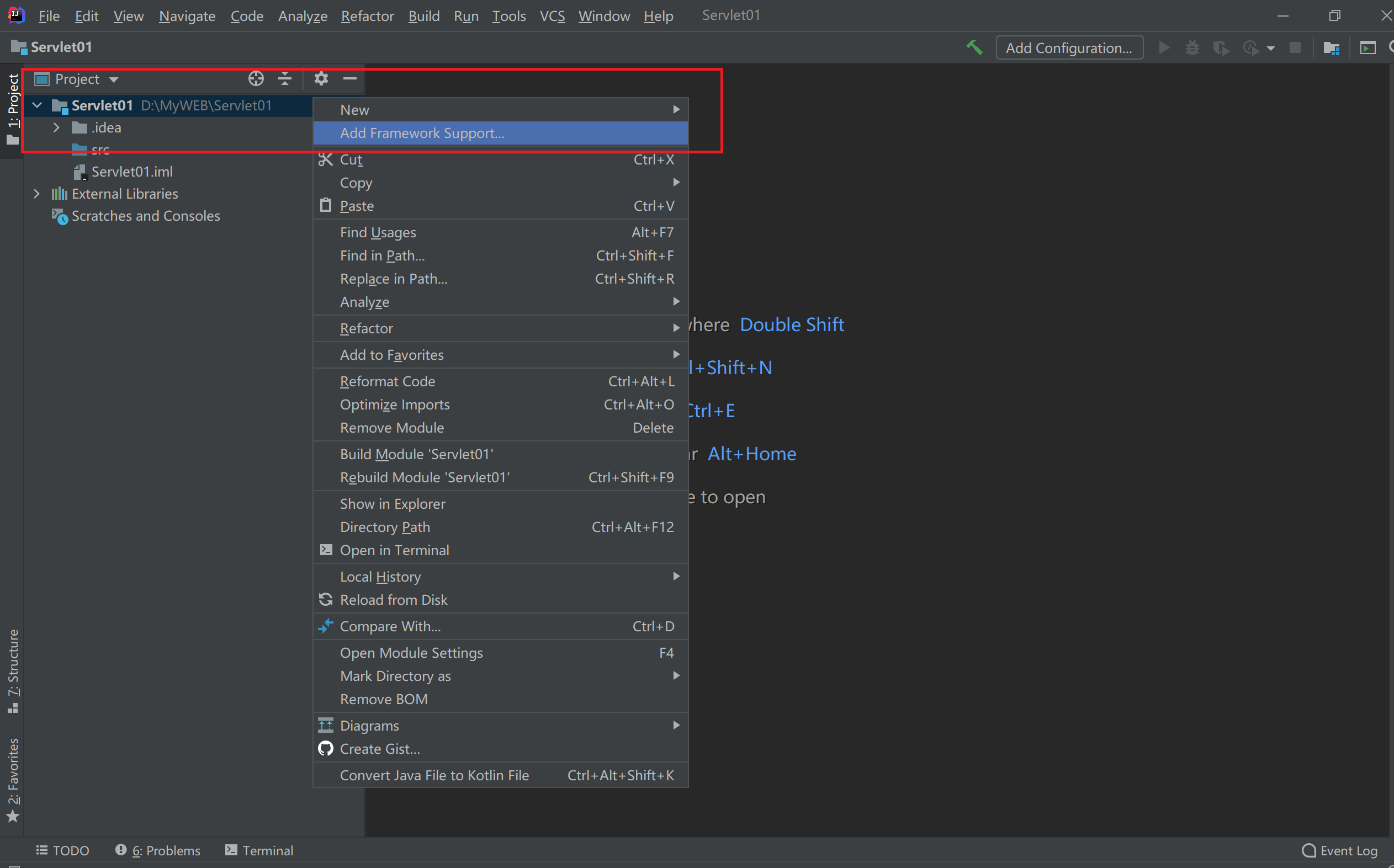Open the Terminal tool window tab
Screen dimensions: 1394x868
click(259, 850)
